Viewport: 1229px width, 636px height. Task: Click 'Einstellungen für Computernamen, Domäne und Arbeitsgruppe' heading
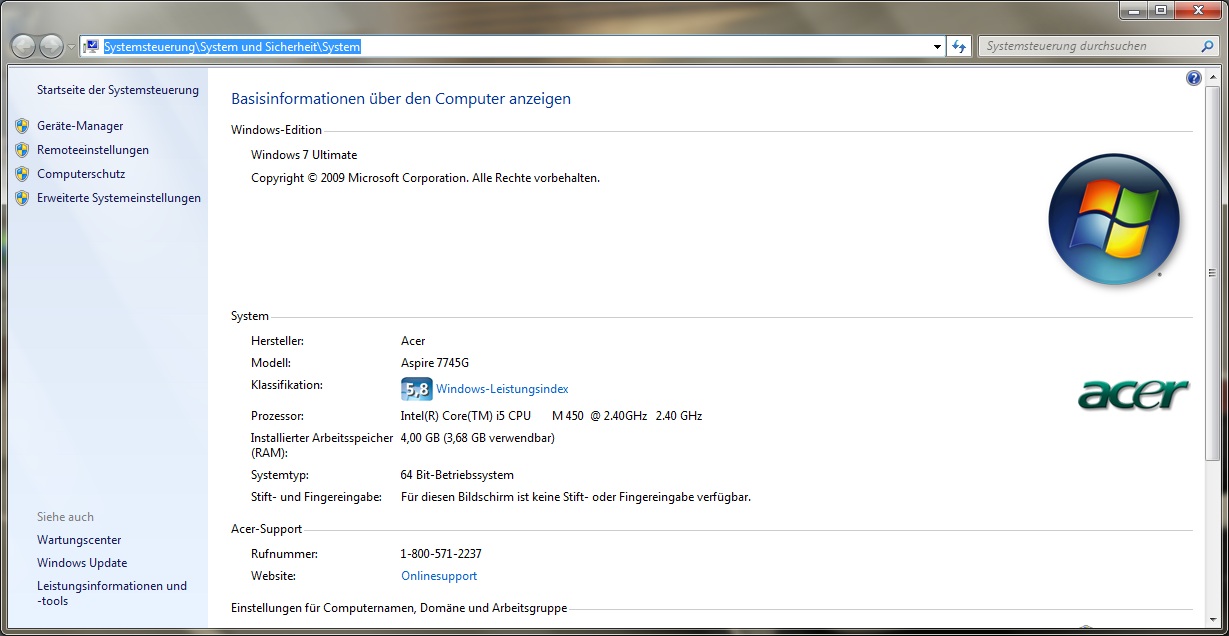(399, 608)
